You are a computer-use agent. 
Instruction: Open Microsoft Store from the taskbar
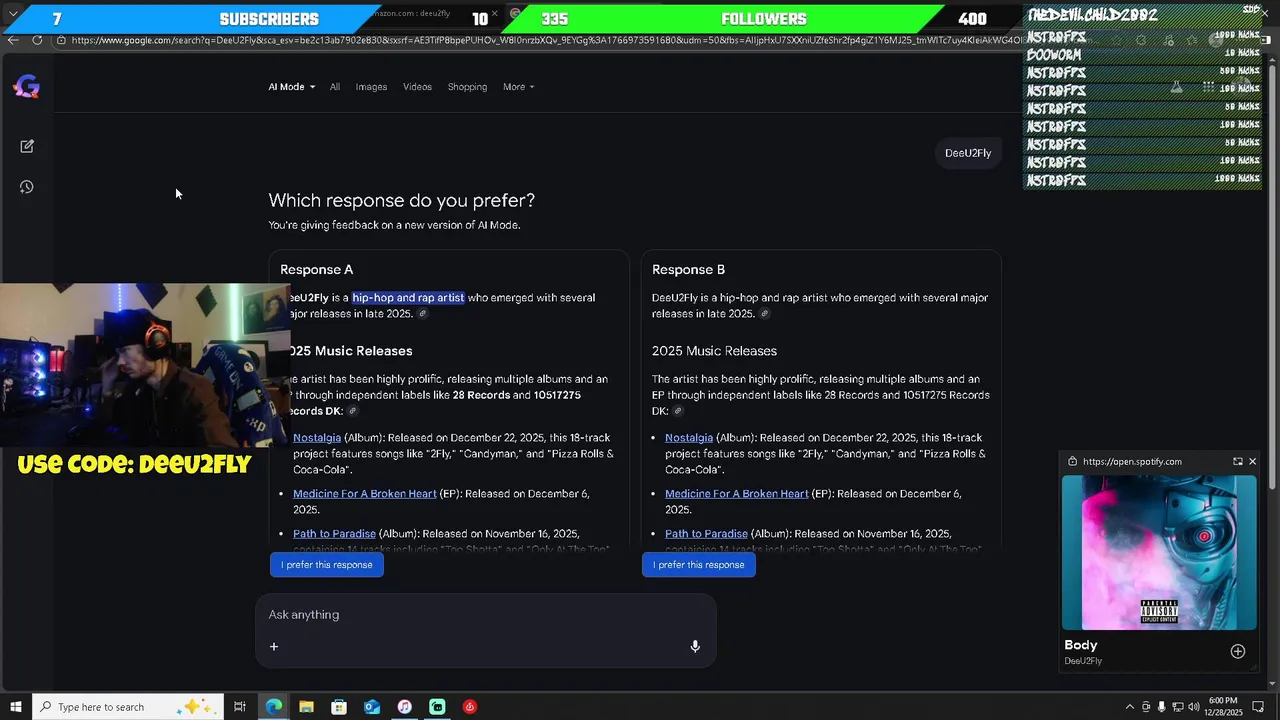point(339,707)
